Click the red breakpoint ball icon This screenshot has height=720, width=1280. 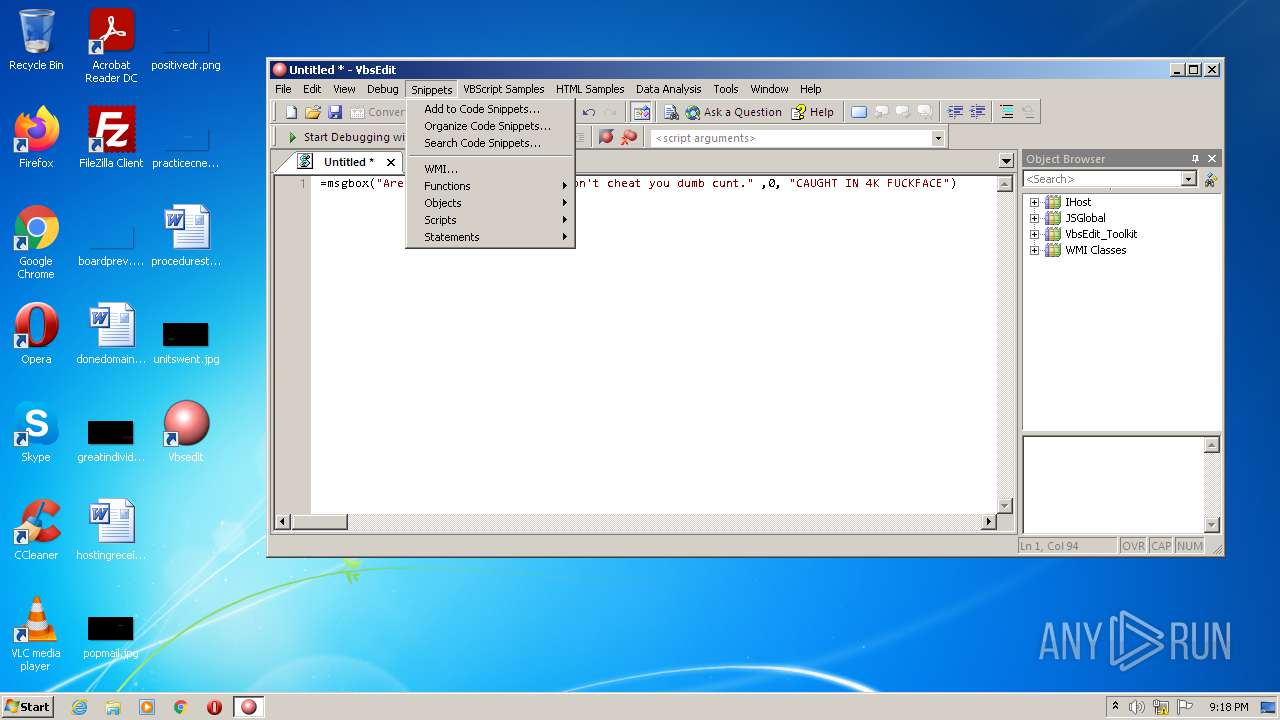pos(606,137)
